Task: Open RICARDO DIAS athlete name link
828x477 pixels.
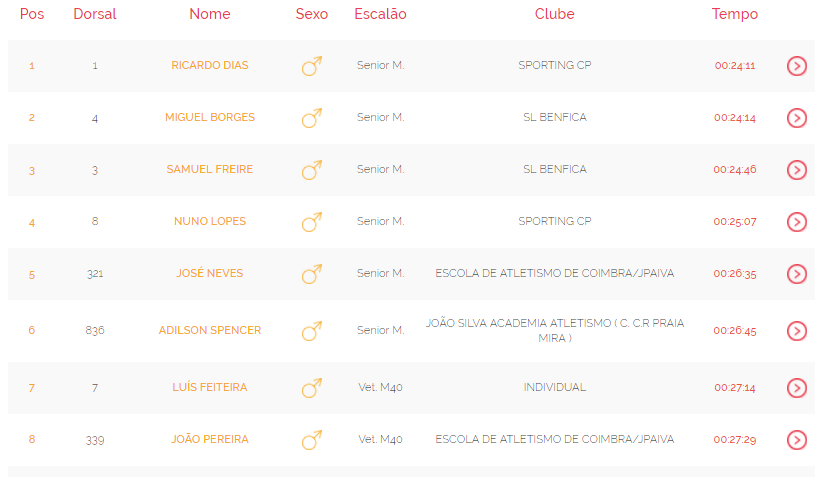Action: [210, 65]
